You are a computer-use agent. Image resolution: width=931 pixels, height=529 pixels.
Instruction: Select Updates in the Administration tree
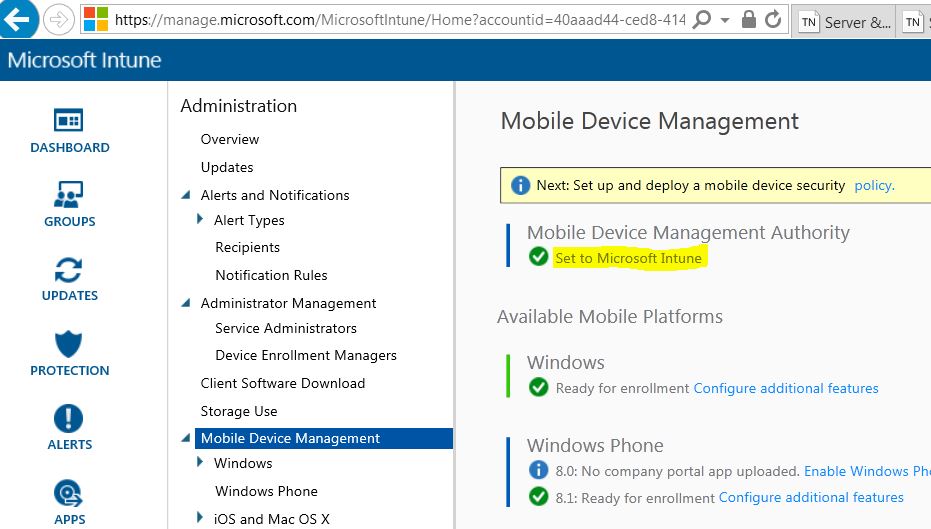click(x=227, y=167)
